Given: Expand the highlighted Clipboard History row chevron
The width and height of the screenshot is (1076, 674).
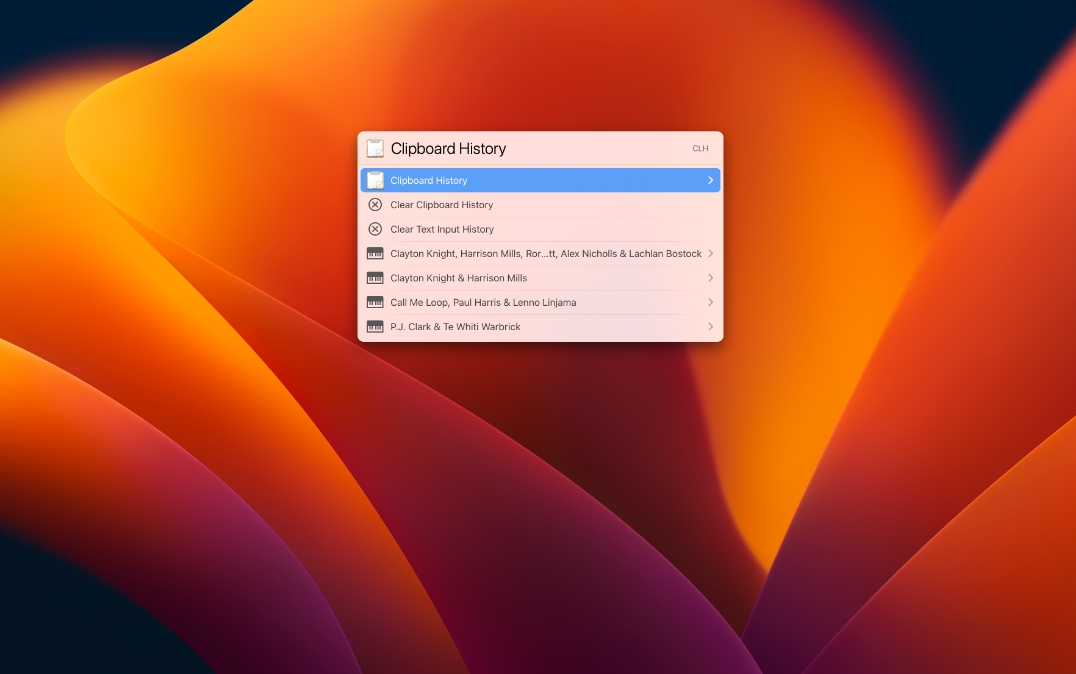Looking at the screenshot, I should [x=710, y=181].
